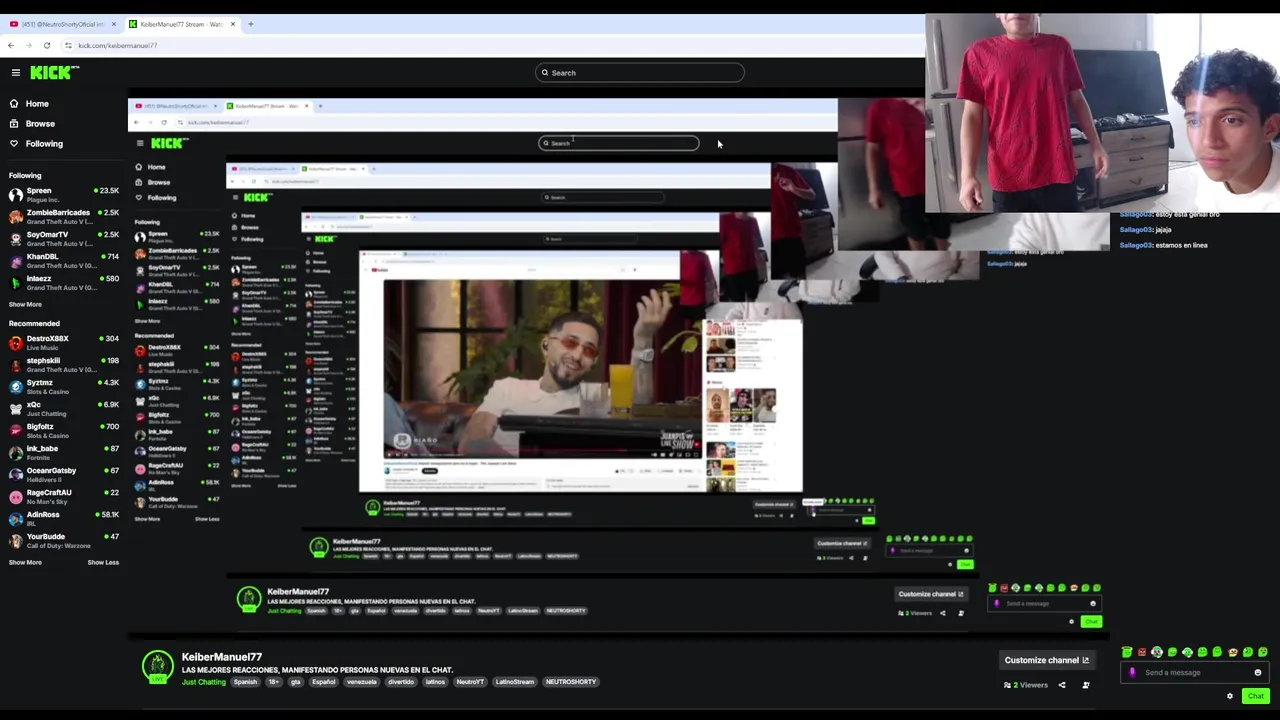Image resolution: width=1280 pixels, height=720 pixels.
Task: Go back with the browser back arrow
Action: (11, 45)
